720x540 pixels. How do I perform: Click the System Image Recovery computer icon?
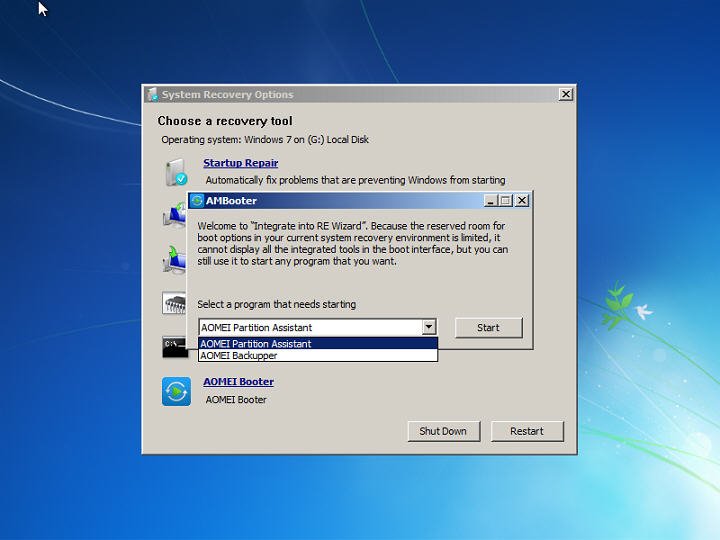tap(174, 259)
